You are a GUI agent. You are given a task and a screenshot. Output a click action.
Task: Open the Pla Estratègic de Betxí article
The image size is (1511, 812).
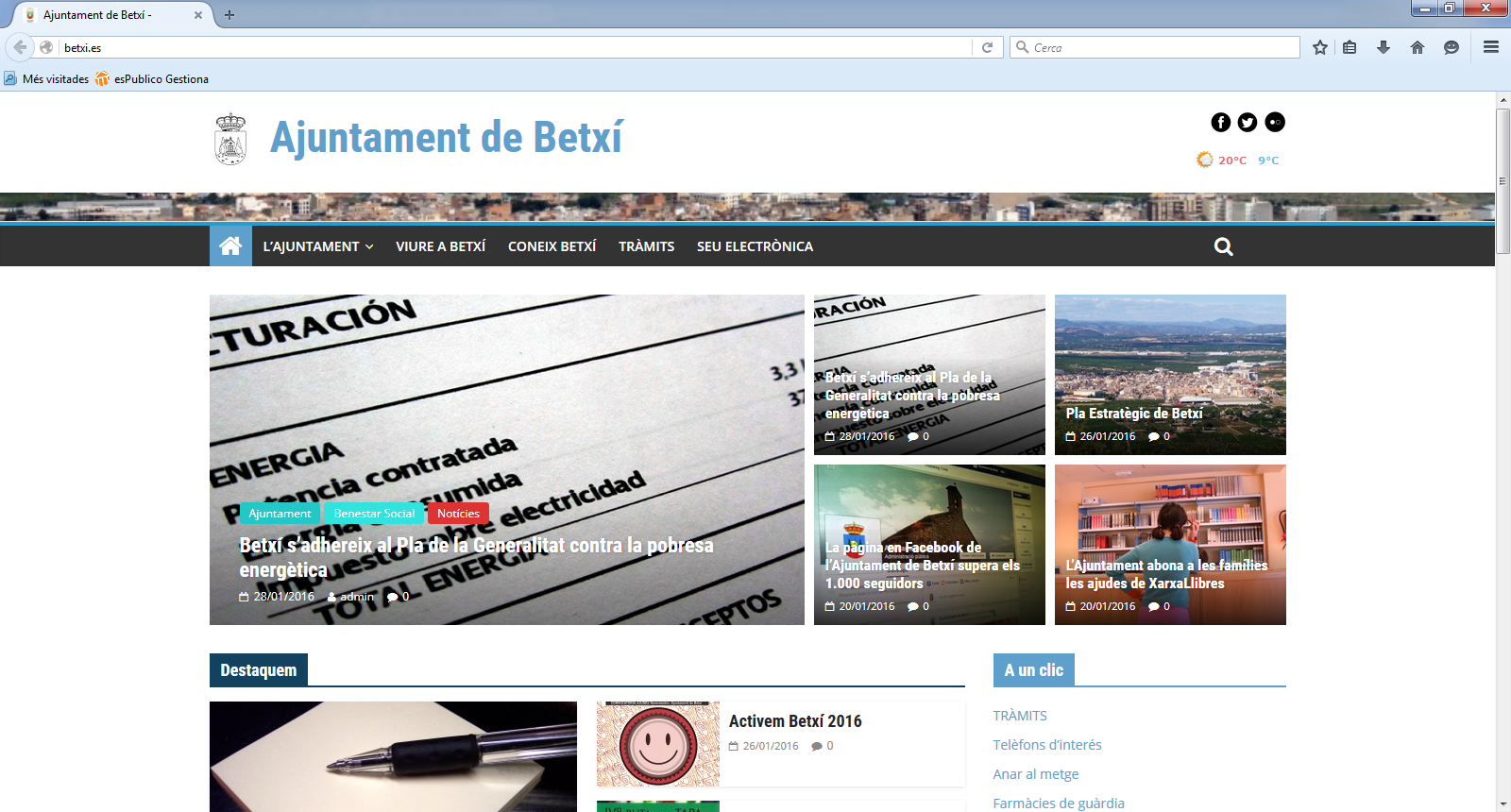pyautogui.click(x=1133, y=414)
